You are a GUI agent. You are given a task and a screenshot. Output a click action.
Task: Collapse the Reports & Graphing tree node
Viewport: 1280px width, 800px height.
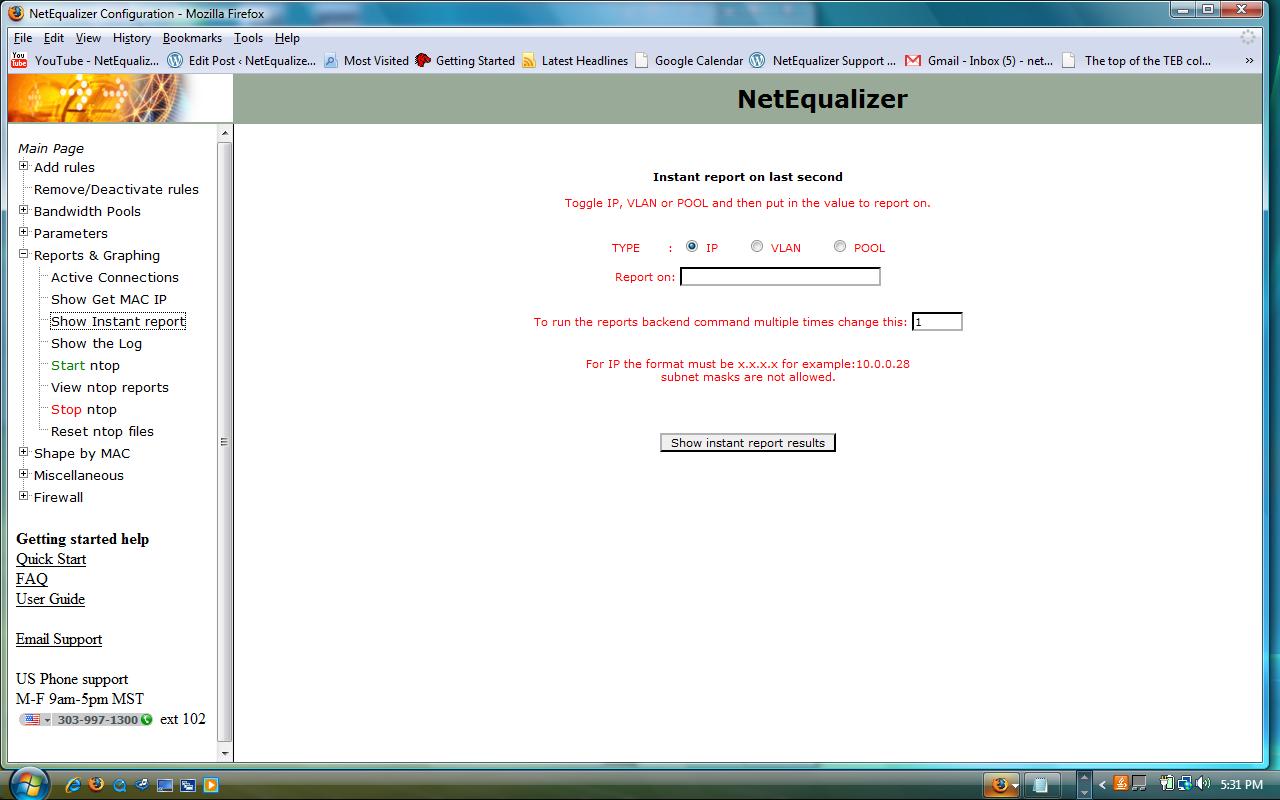click(23, 254)
